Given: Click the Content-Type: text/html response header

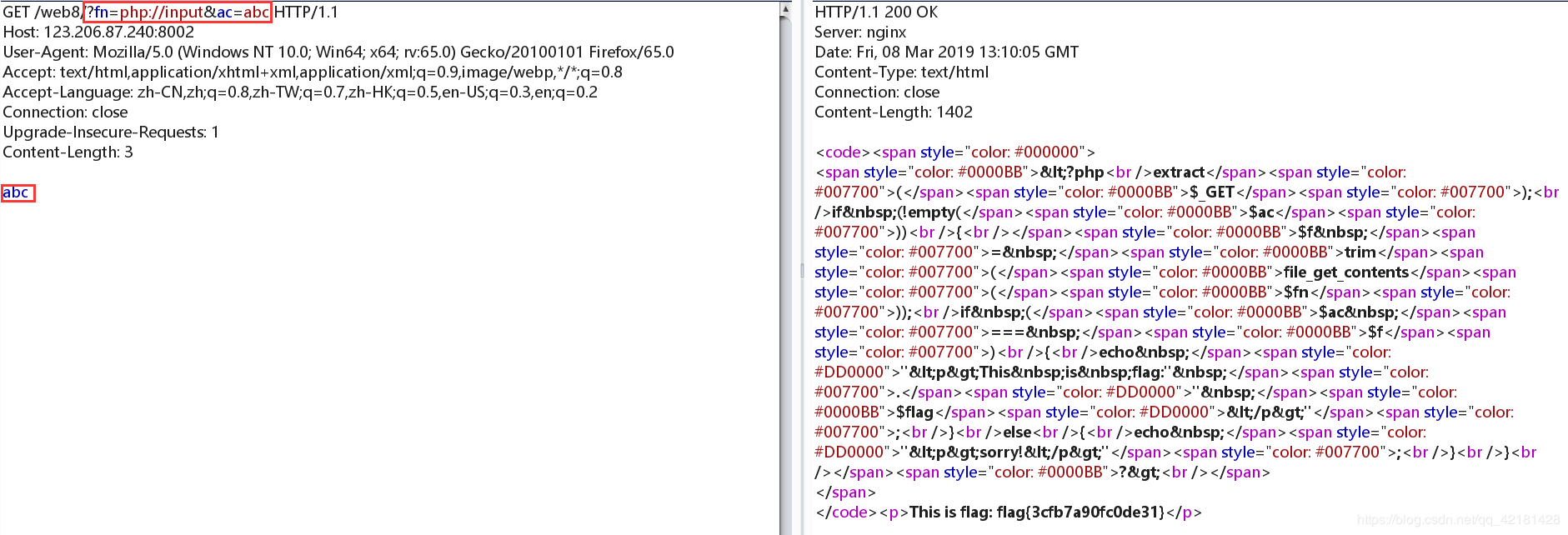Looking at the screenshot, I should pos(901,72).
